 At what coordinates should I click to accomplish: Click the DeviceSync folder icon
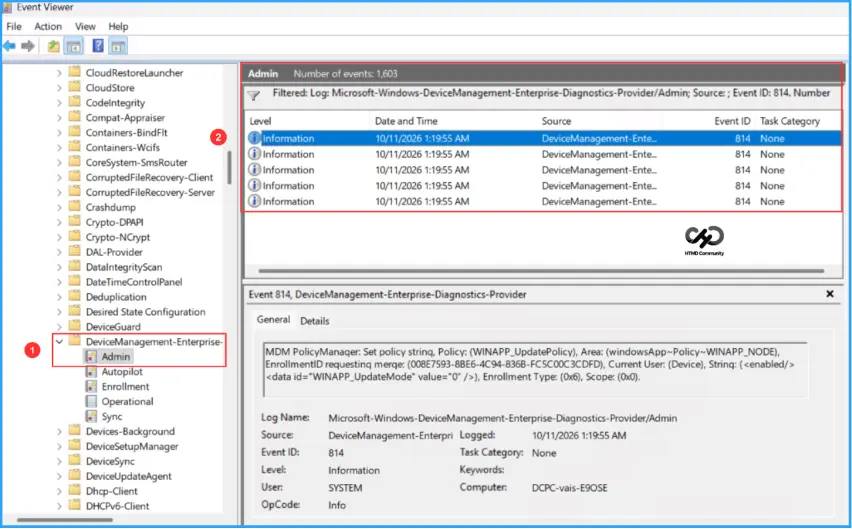tap(75, 461)
